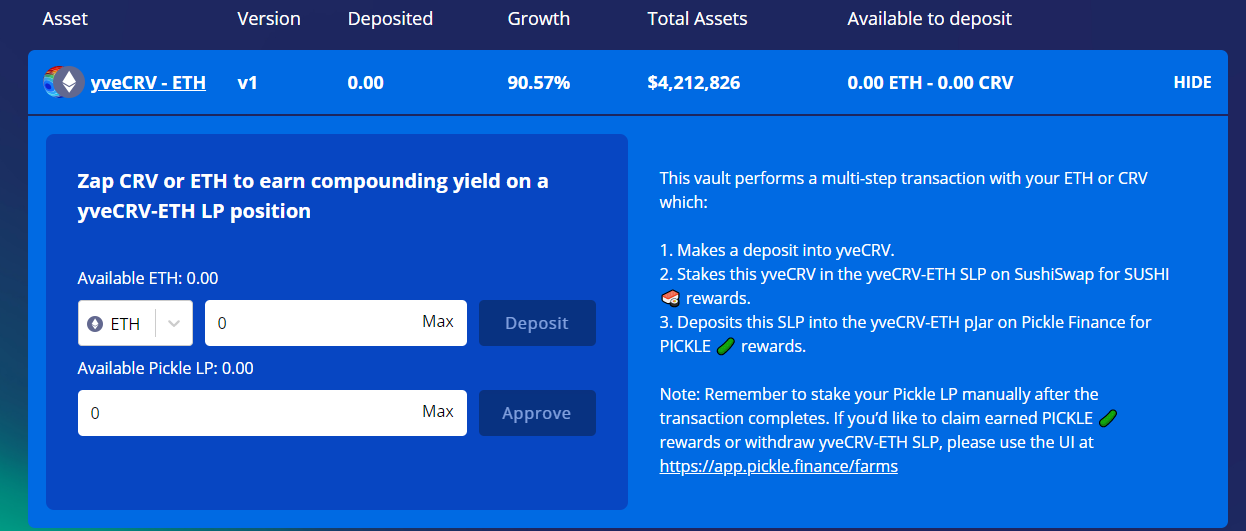Click the sushi emoji icon in step 2
The image size is (1246, 531).
point(670,298)
